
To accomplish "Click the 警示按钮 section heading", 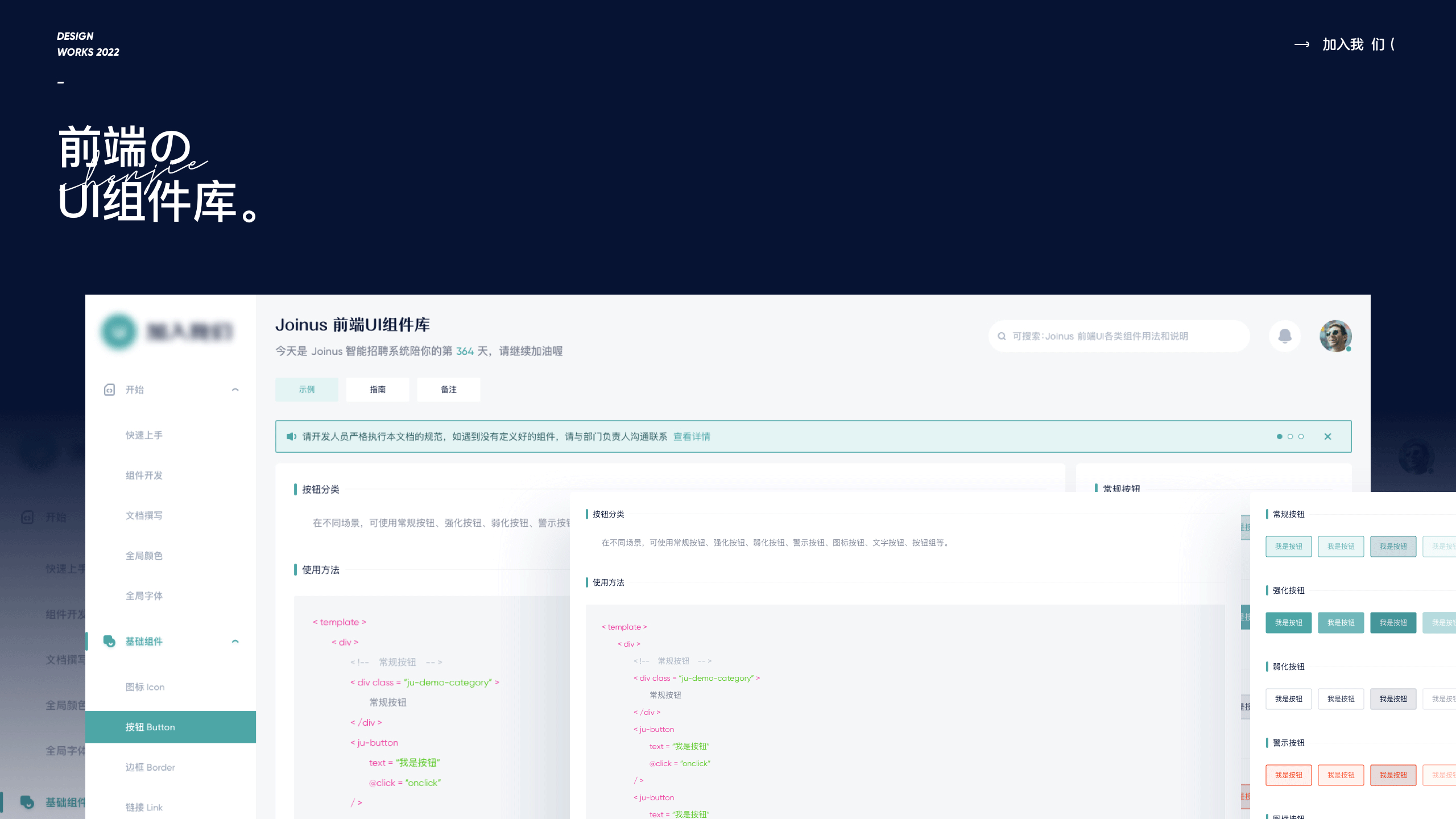I will pos(1288,743).
